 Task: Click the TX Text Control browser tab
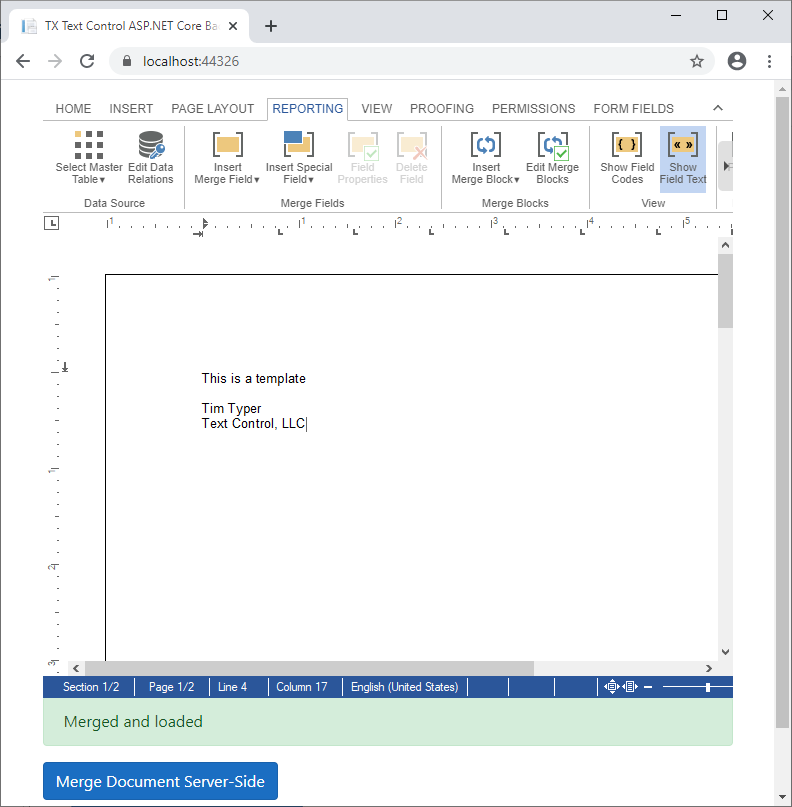pos(129,26)
